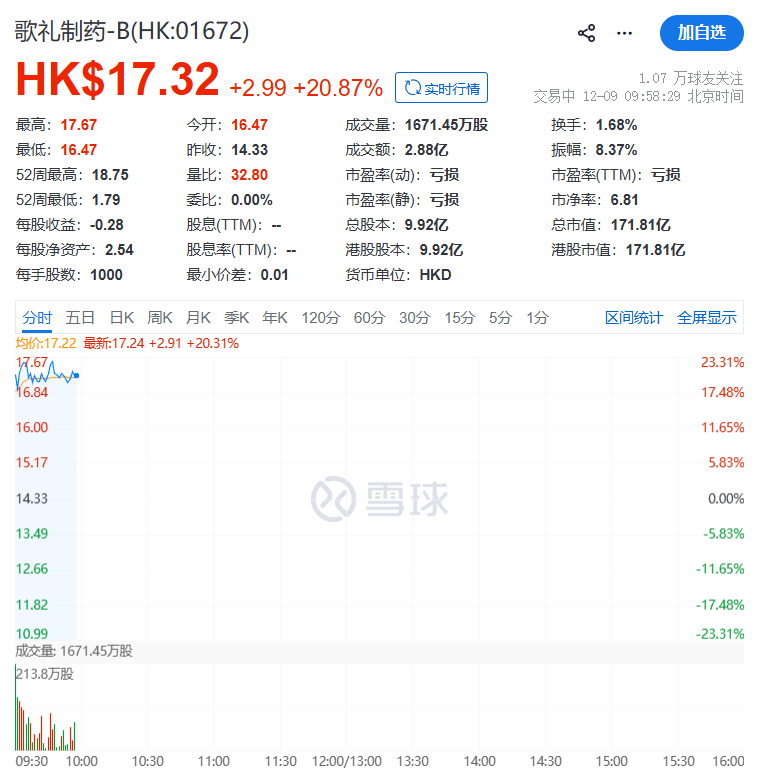770x777 pixels.
Task: Switch to the 五日 chart tab
Action: tap(80, 318)
